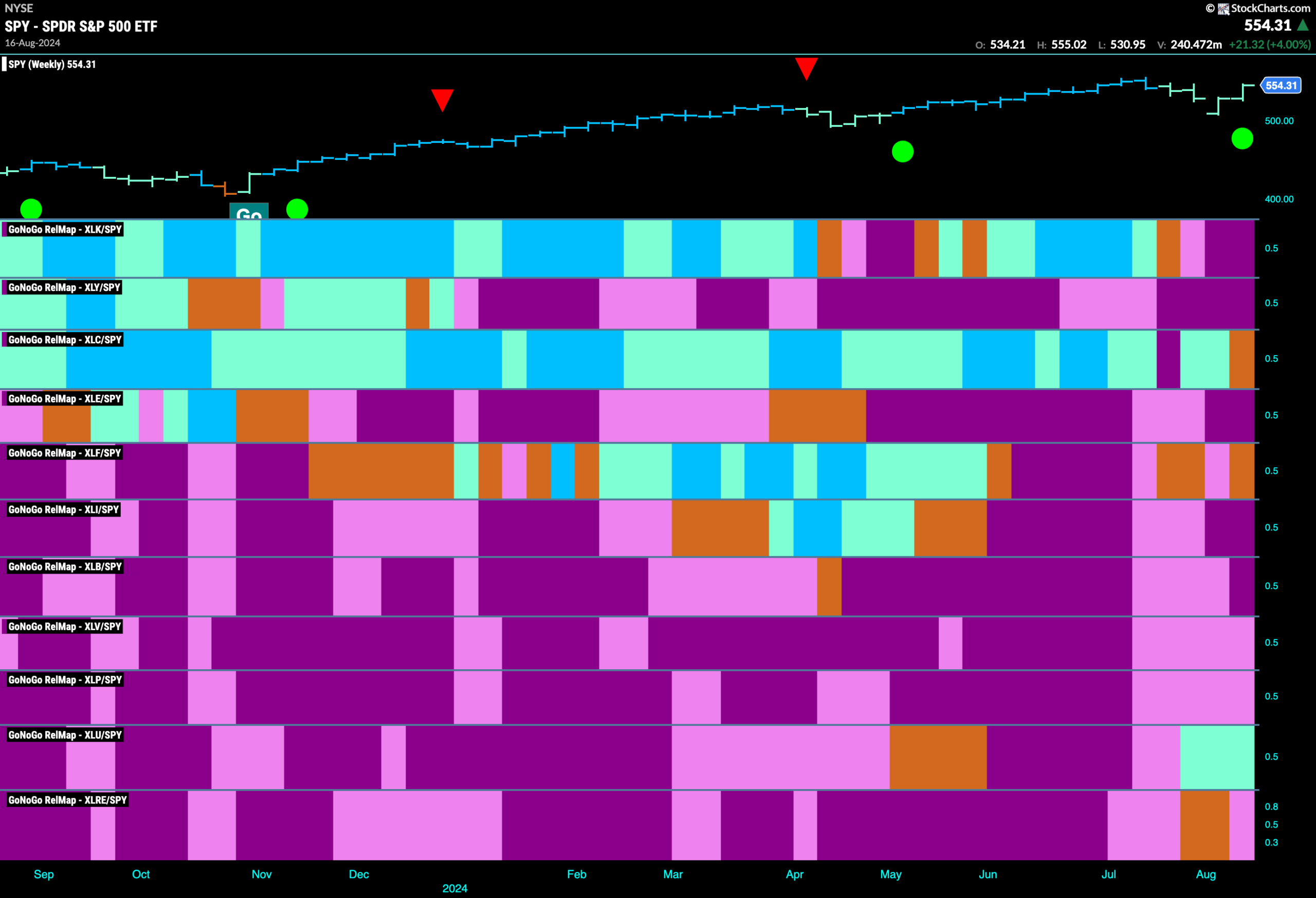1316x898 pixels.
Task: Click the green up-arrow beside price 554.31
Action: [x=1303, y=26]
